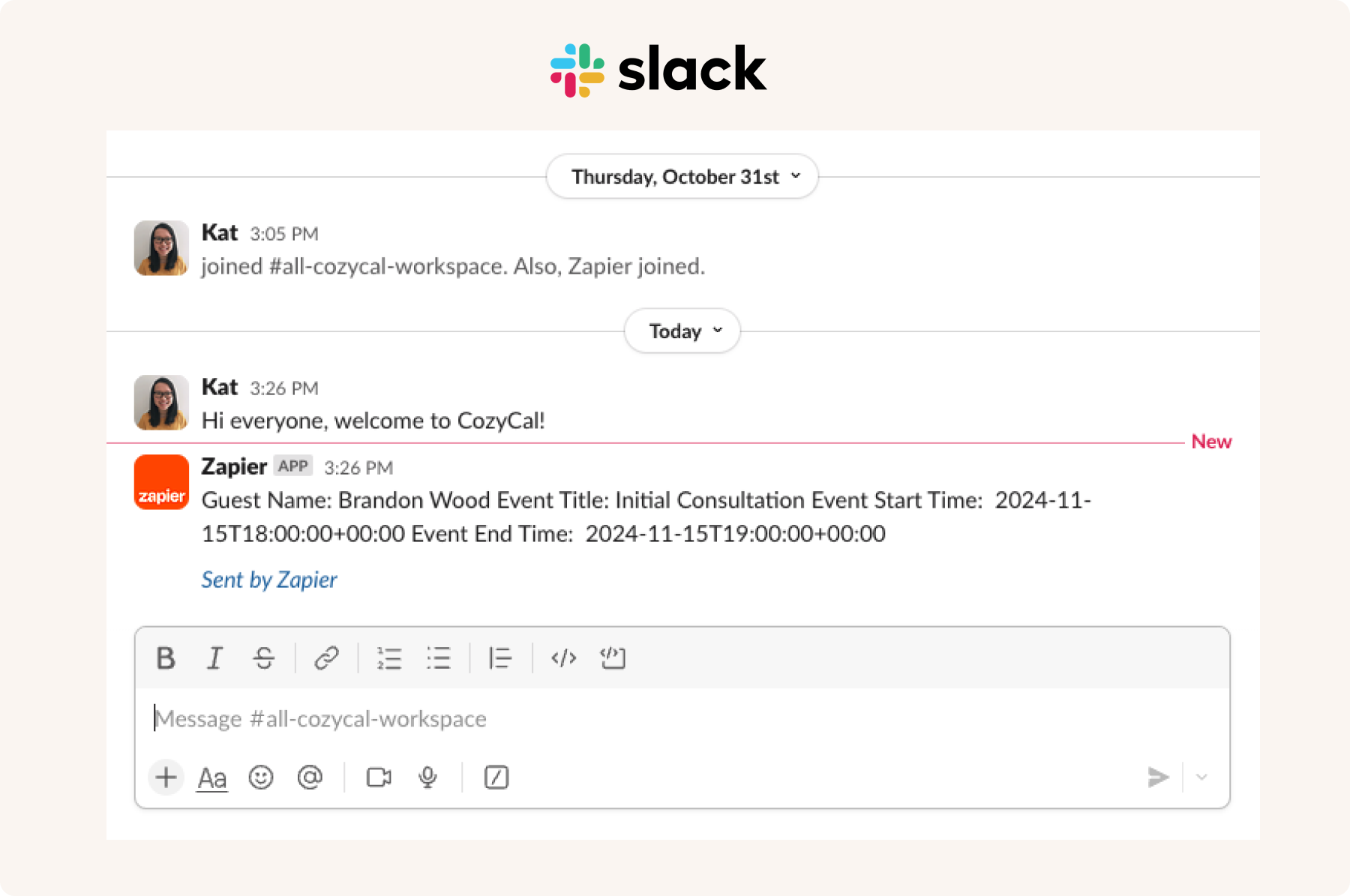1350x896 pixels.
Task: Send the message with the paper plane button
Action: coord(1158,778)
